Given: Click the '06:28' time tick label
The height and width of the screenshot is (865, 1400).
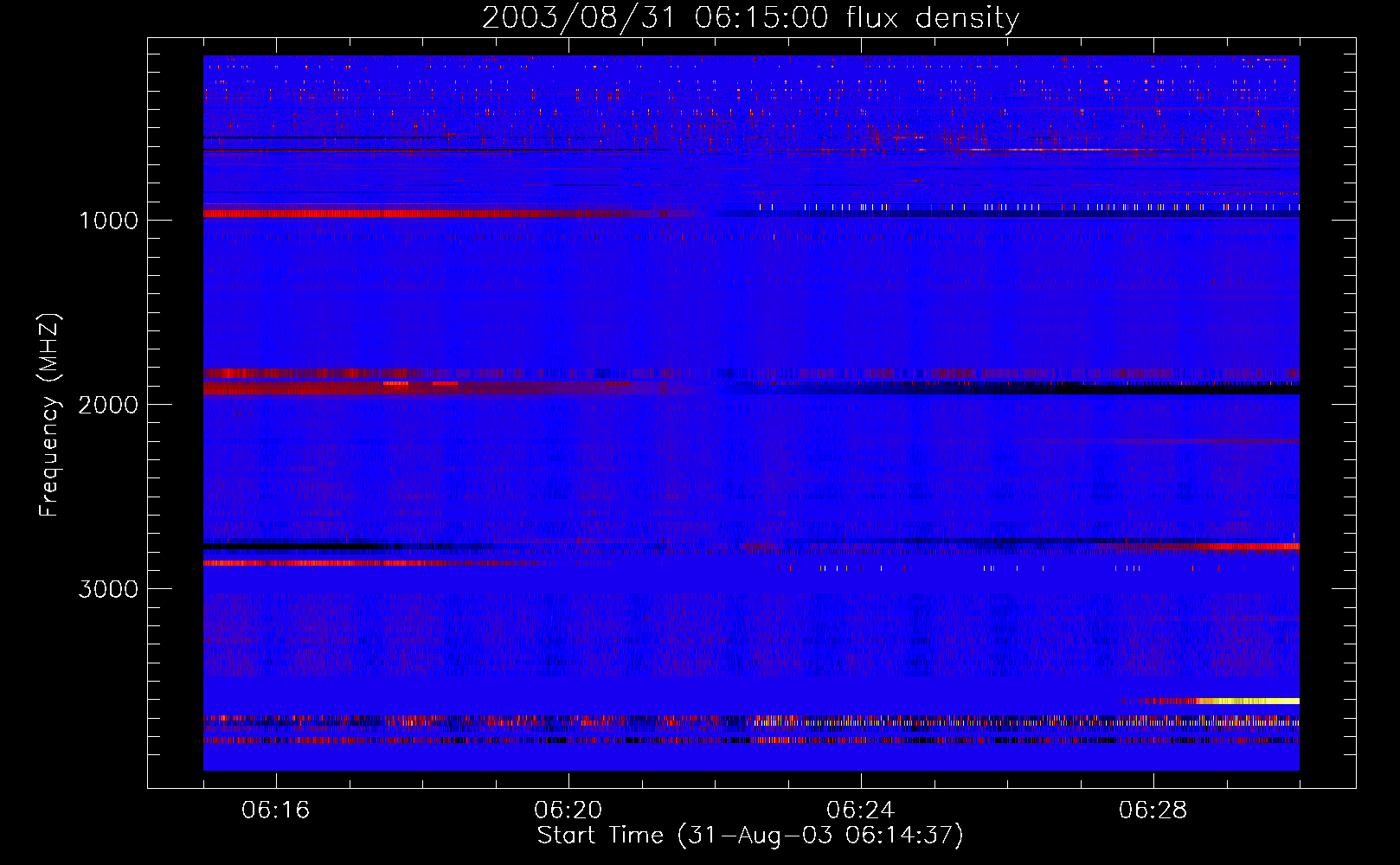Looking at the screenshot, I should click(1153, 811).
